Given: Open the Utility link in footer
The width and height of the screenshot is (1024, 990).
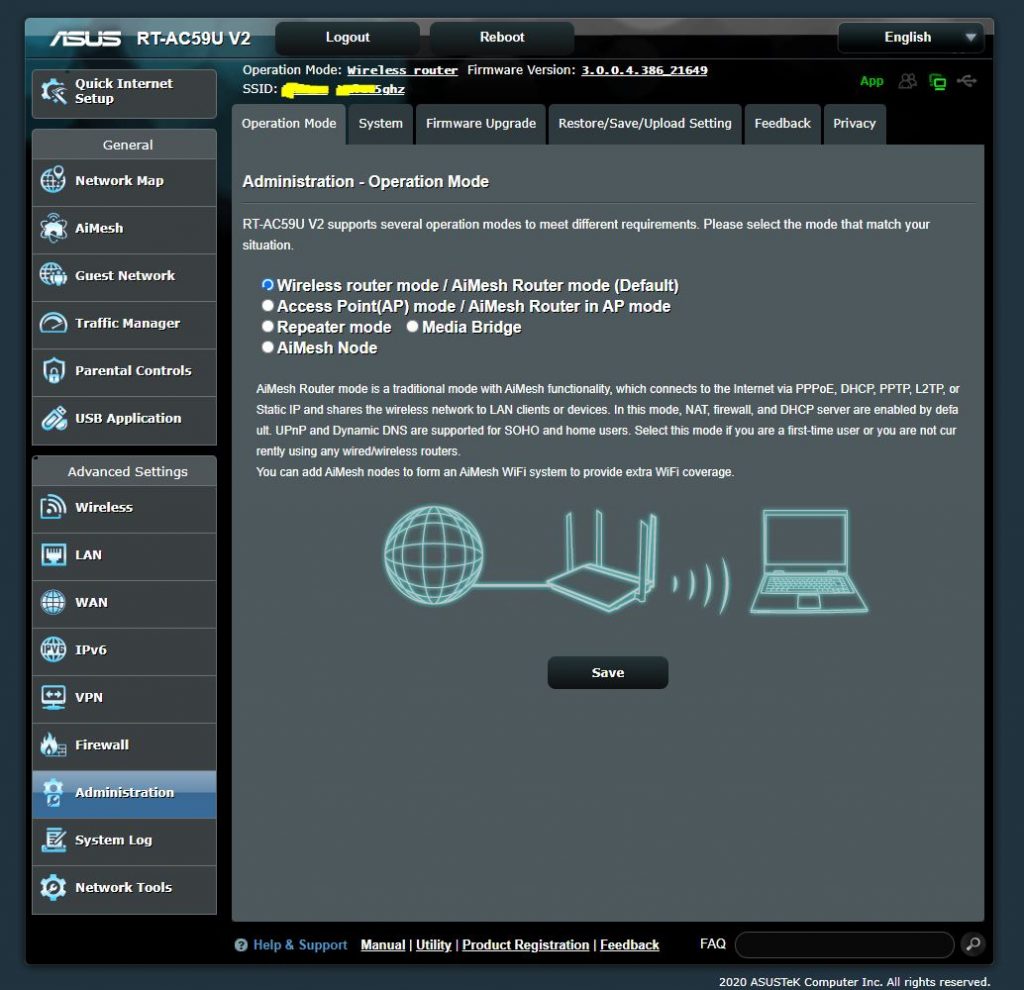Looking at the screenshot, I should (x=434, y=945).
